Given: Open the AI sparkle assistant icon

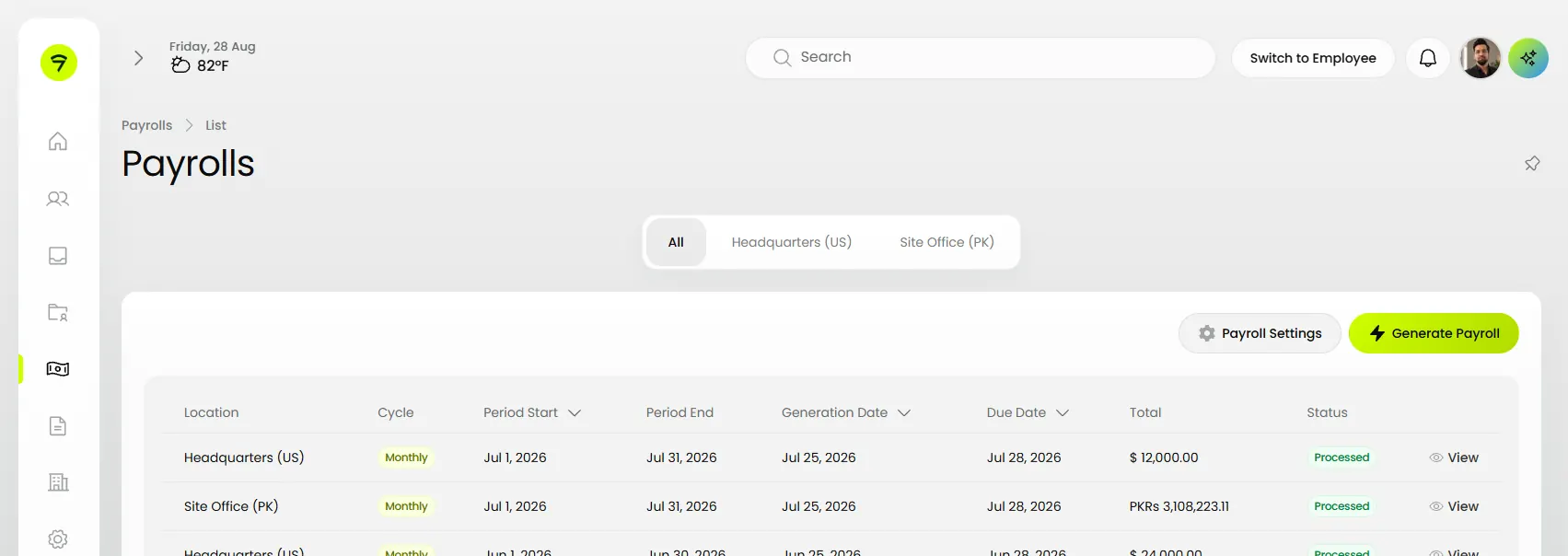Looking at the screenshot, I should tap(1528, 58).
